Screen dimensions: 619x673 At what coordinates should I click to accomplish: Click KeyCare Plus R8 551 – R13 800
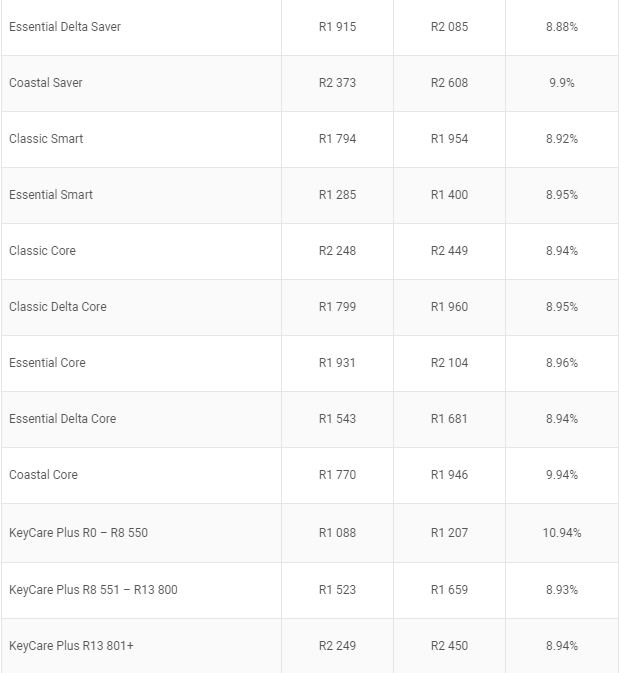(x=93, y=590)
